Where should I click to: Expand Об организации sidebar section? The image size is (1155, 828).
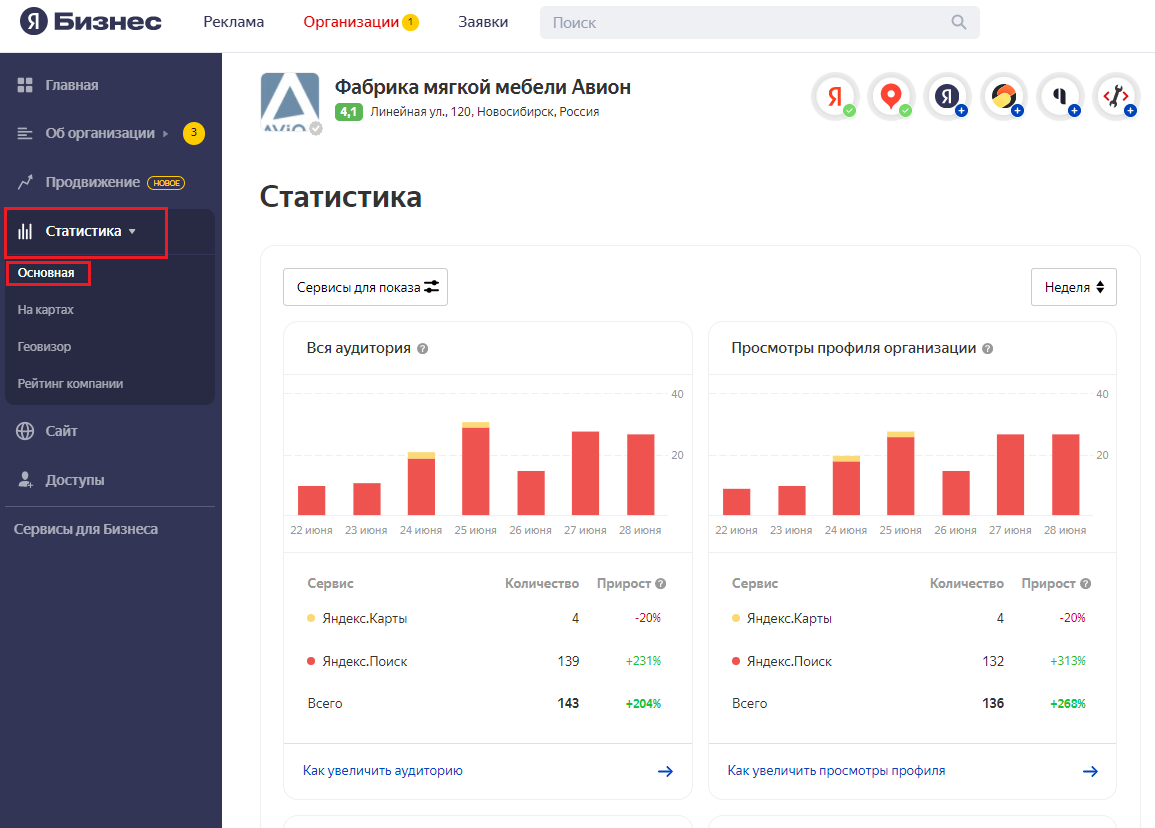tap(100, 133)
